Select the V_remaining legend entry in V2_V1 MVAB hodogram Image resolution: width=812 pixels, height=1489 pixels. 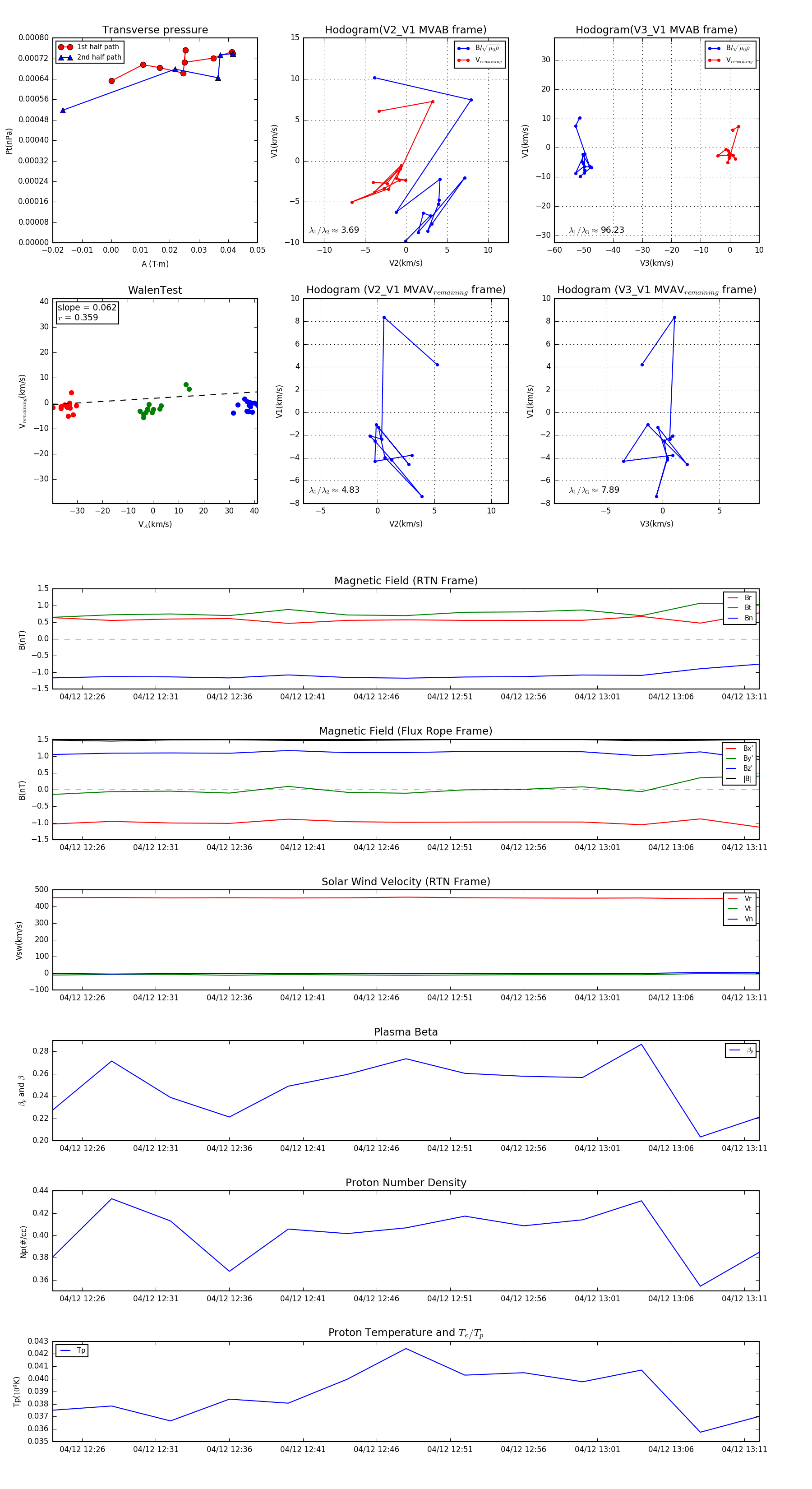480,60
